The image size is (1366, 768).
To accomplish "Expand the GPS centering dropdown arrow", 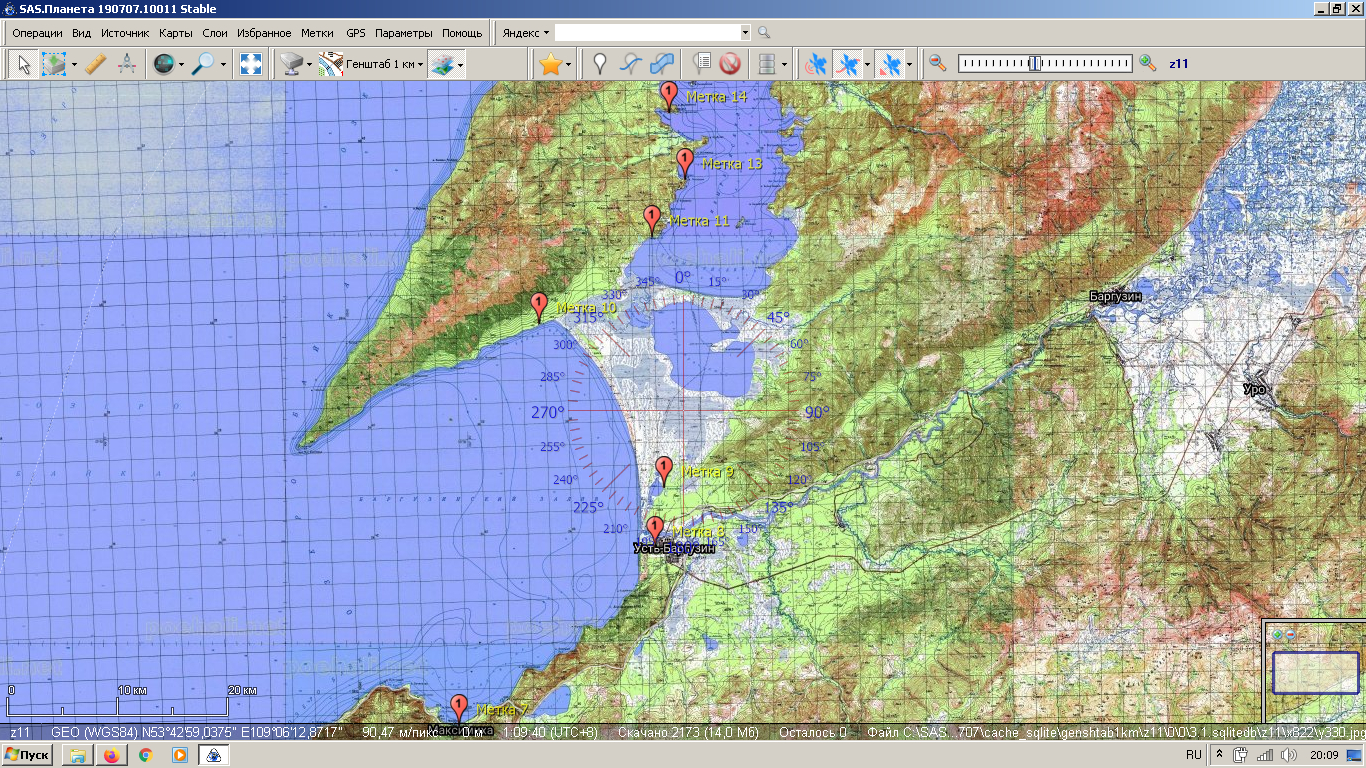I will [908, 64].
